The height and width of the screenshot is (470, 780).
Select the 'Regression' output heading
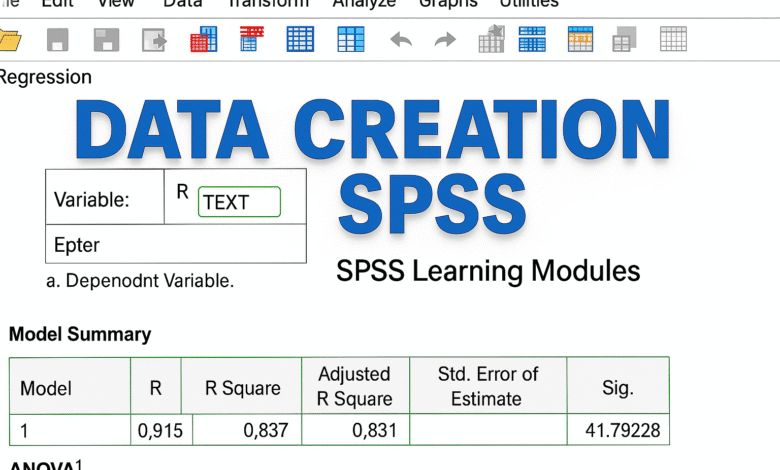pos(45,78)
